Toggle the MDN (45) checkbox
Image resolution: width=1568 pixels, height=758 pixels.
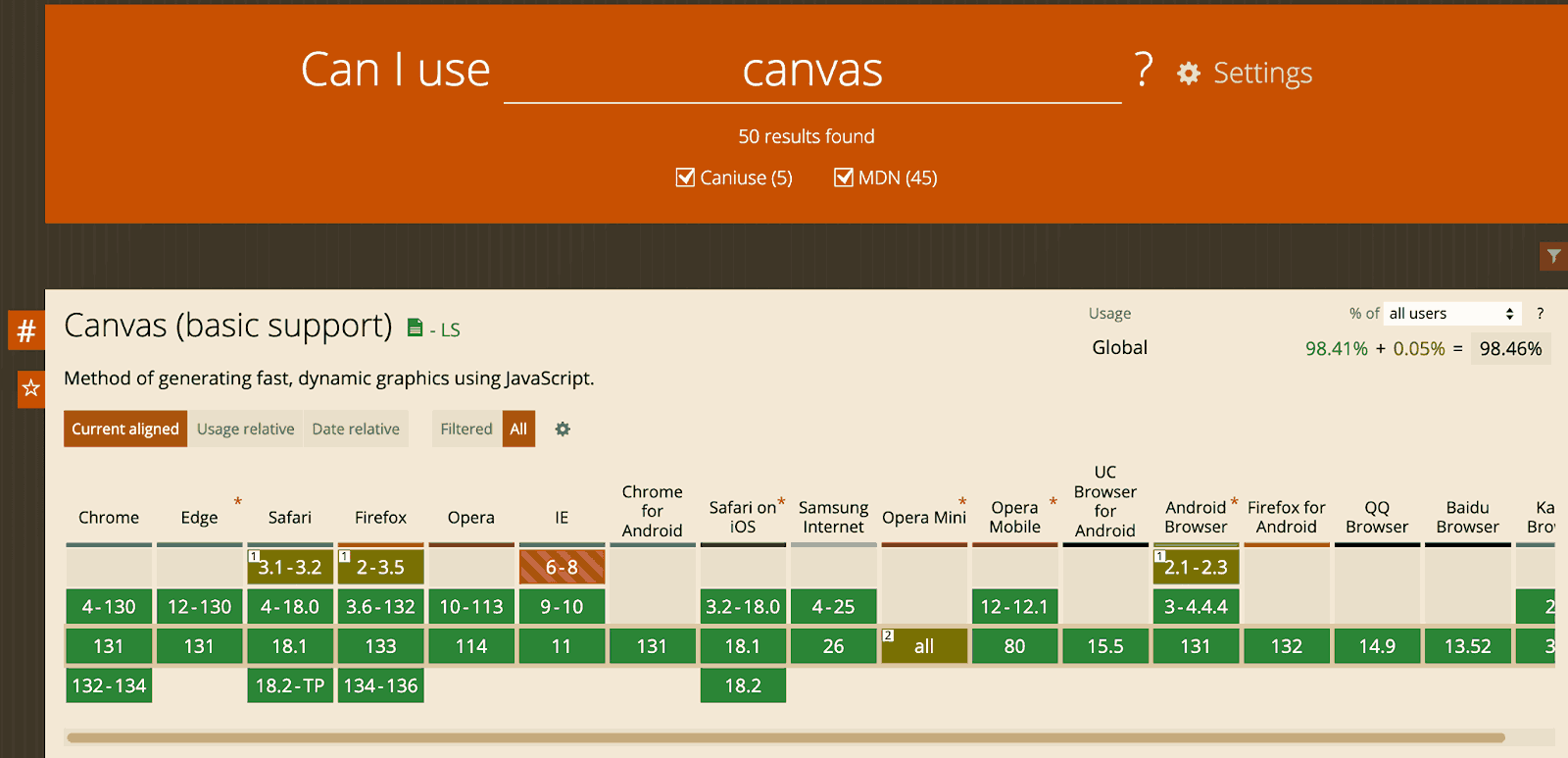843,177
